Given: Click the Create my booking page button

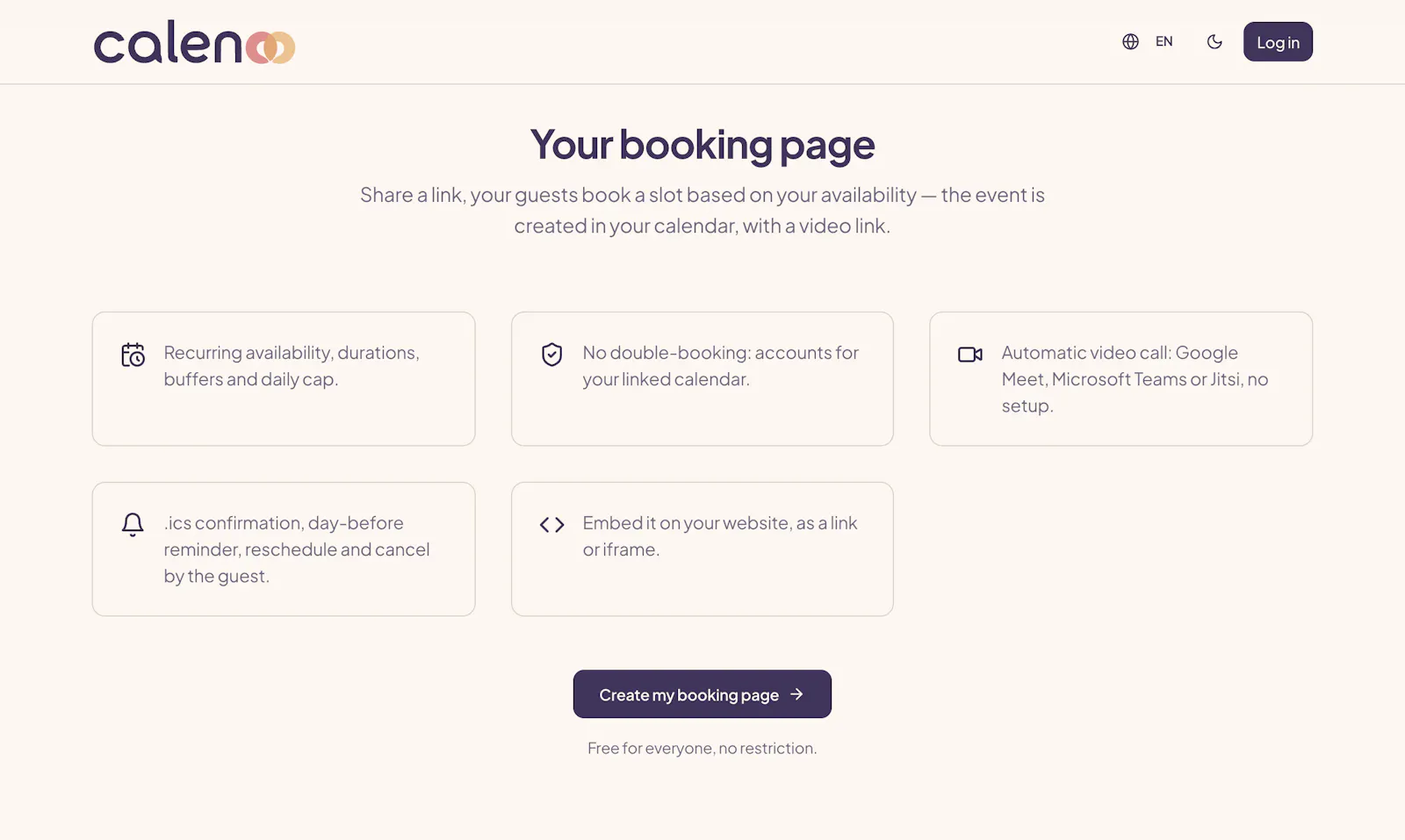Looking at the screenshot, I should 702,694.
